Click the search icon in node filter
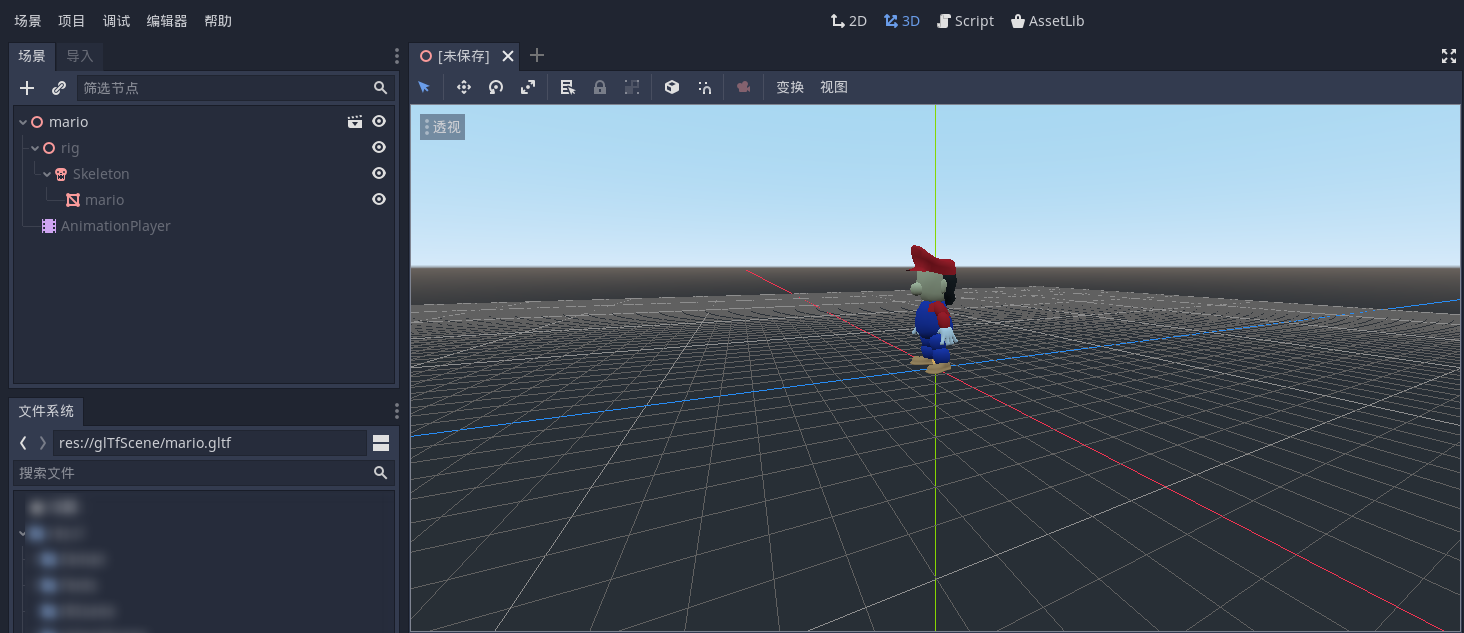The image size is (1464, 633). tap(380, 88)
